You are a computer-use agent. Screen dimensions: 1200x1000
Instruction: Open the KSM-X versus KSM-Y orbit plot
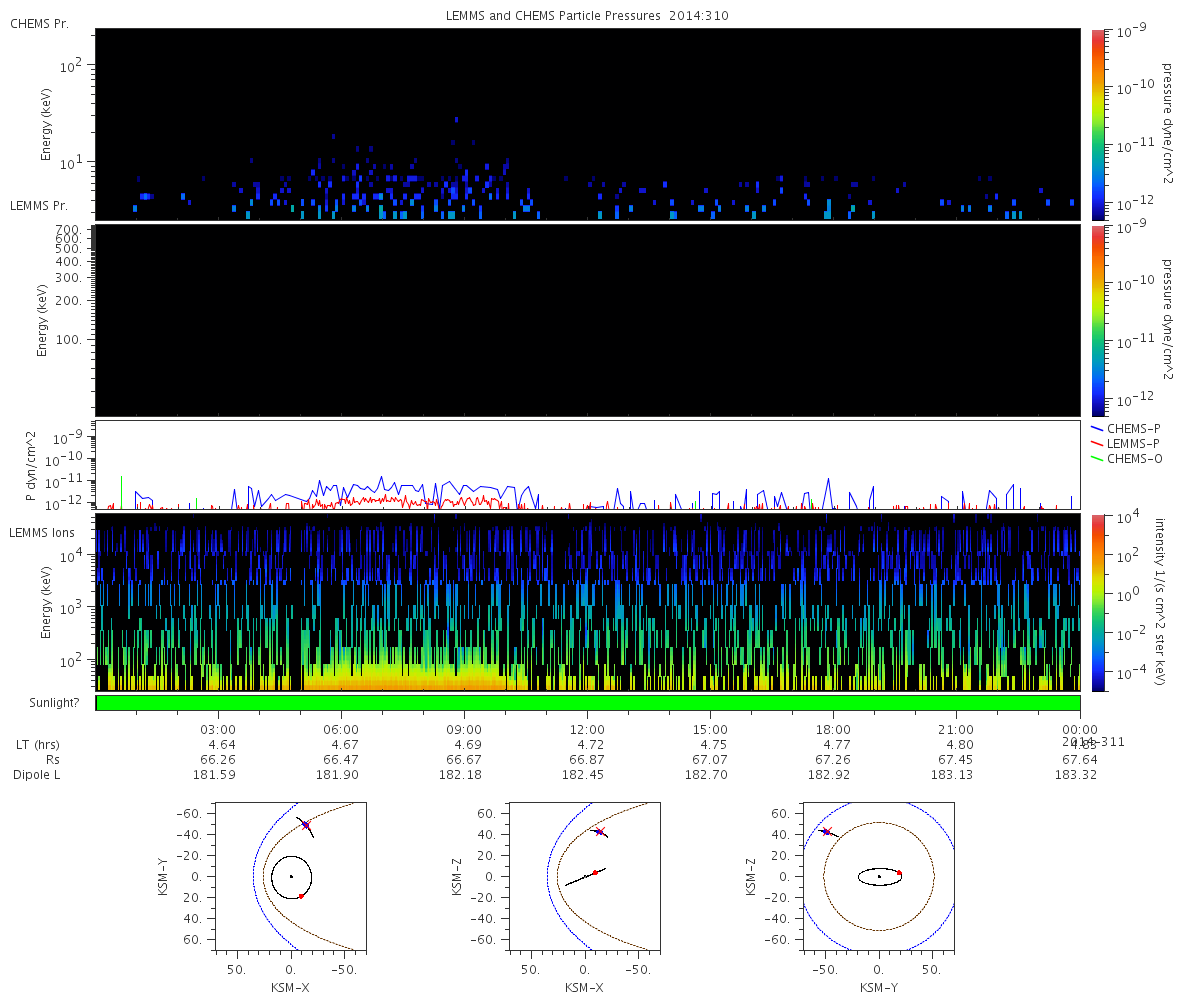[x=291, y=876]
